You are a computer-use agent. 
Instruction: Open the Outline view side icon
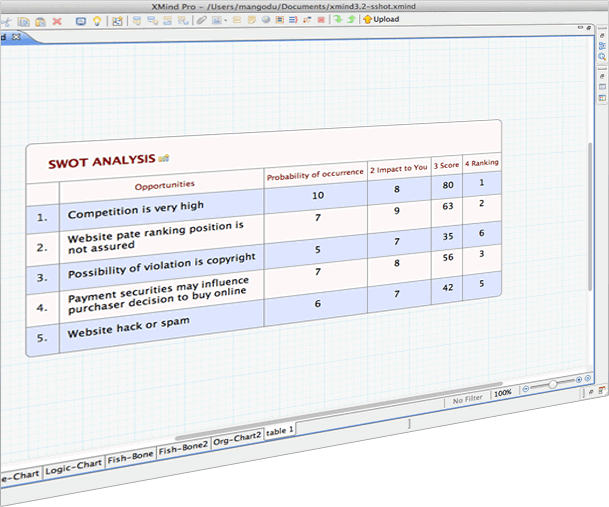[x=602, y=46]
